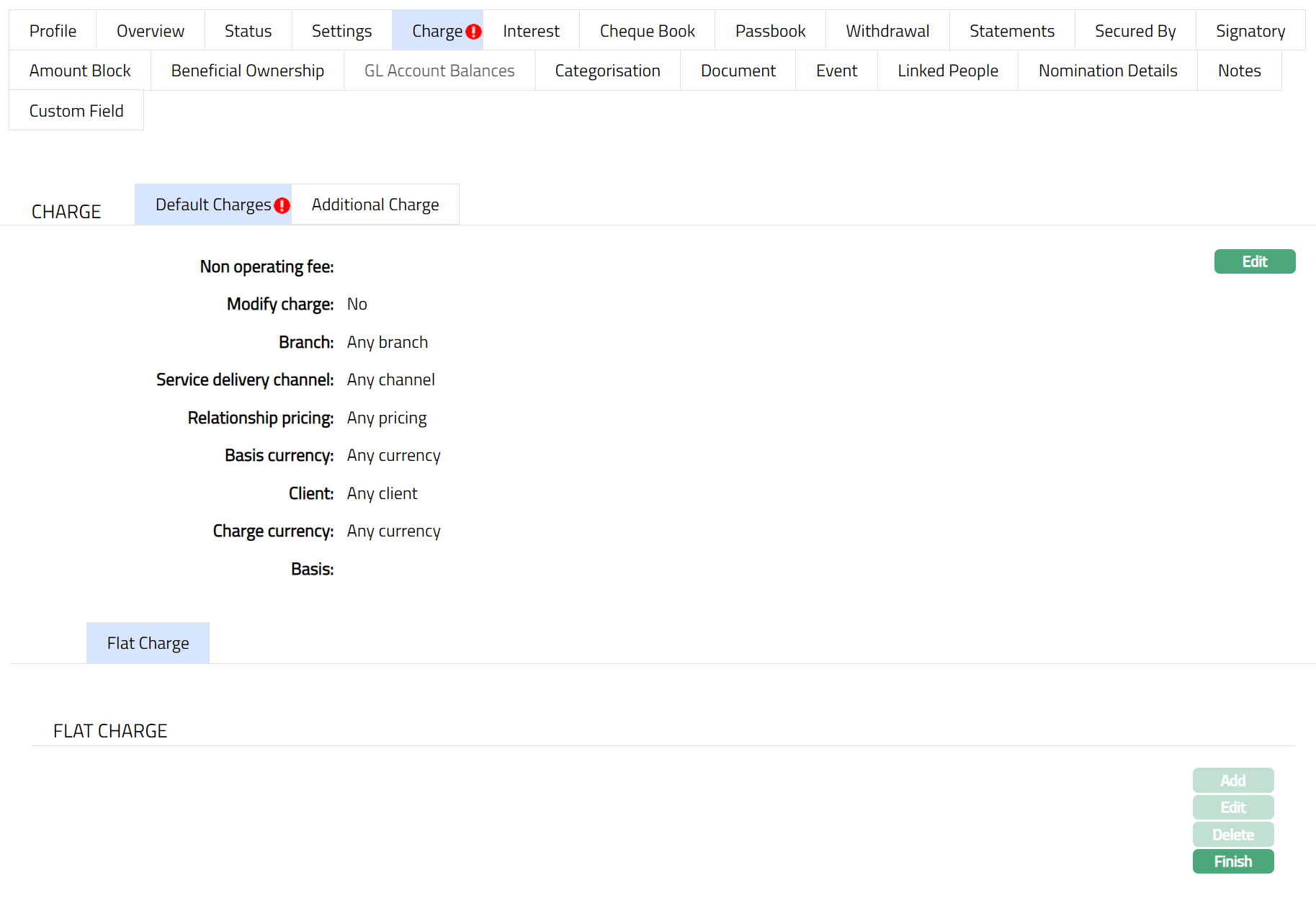The image size is (1316, 911).
Task: Select the Flat Charge tab
Action: click(x=148, y=643)
